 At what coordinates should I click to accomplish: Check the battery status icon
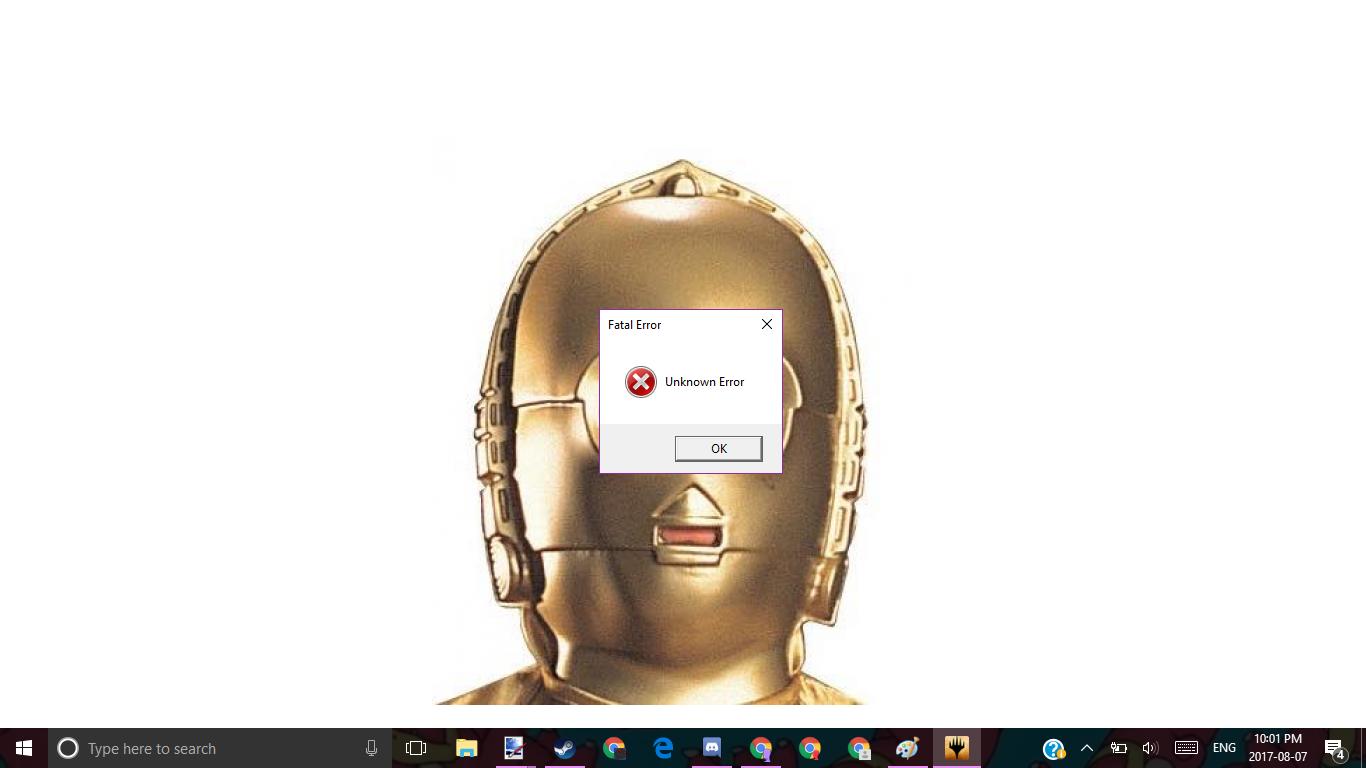point(1119,748)
